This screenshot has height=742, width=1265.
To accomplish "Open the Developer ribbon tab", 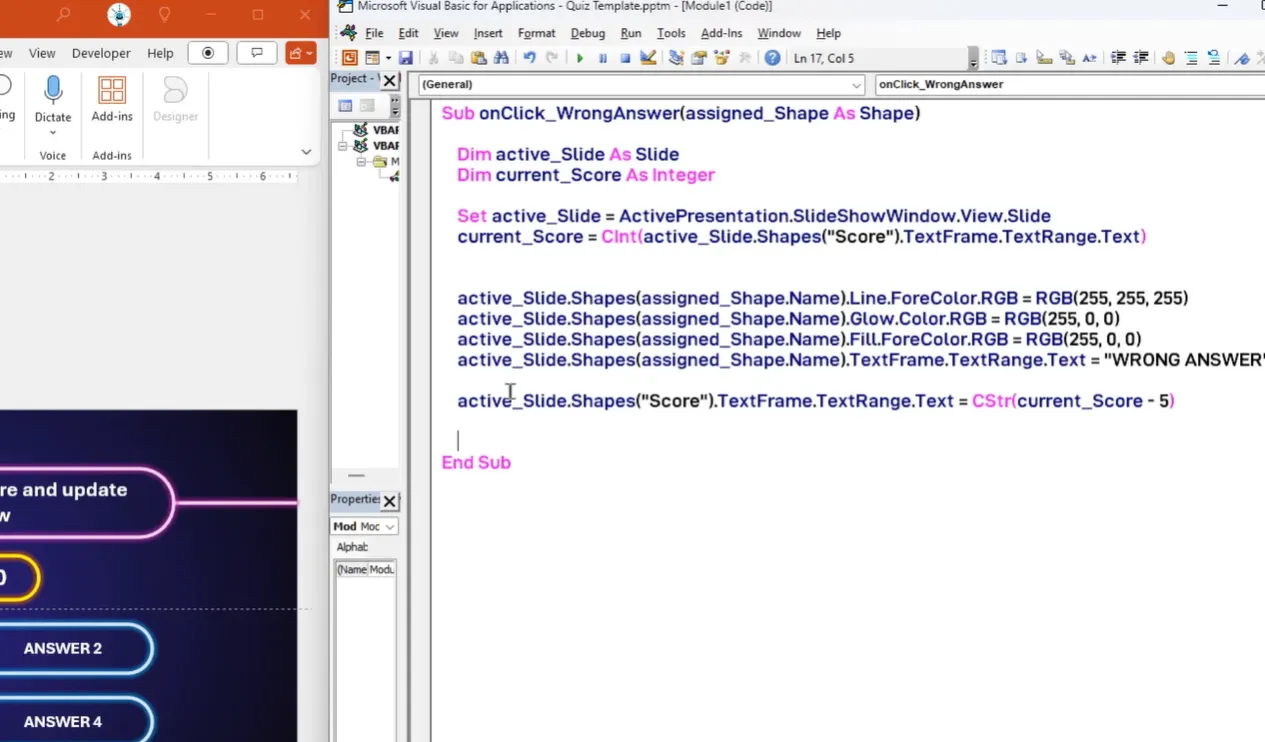I will pyautogui.click(x=101, y=53).
